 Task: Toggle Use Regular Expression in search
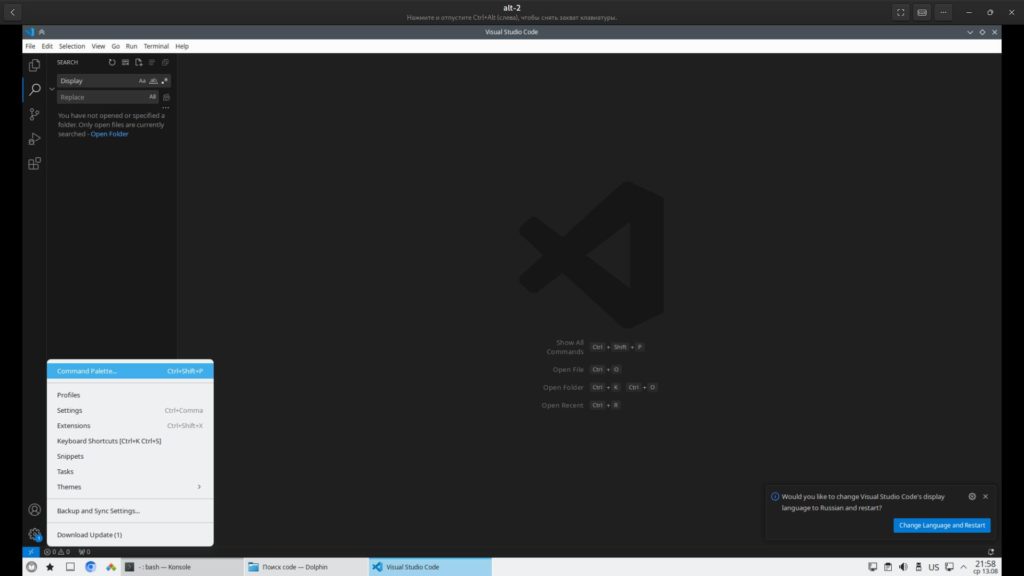click(x=165, y=81)
